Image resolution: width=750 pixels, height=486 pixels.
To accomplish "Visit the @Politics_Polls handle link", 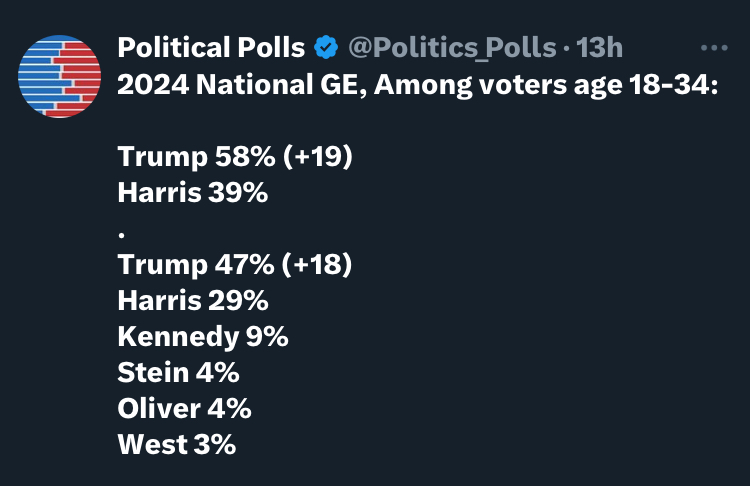I will click(x=452, y=47).
